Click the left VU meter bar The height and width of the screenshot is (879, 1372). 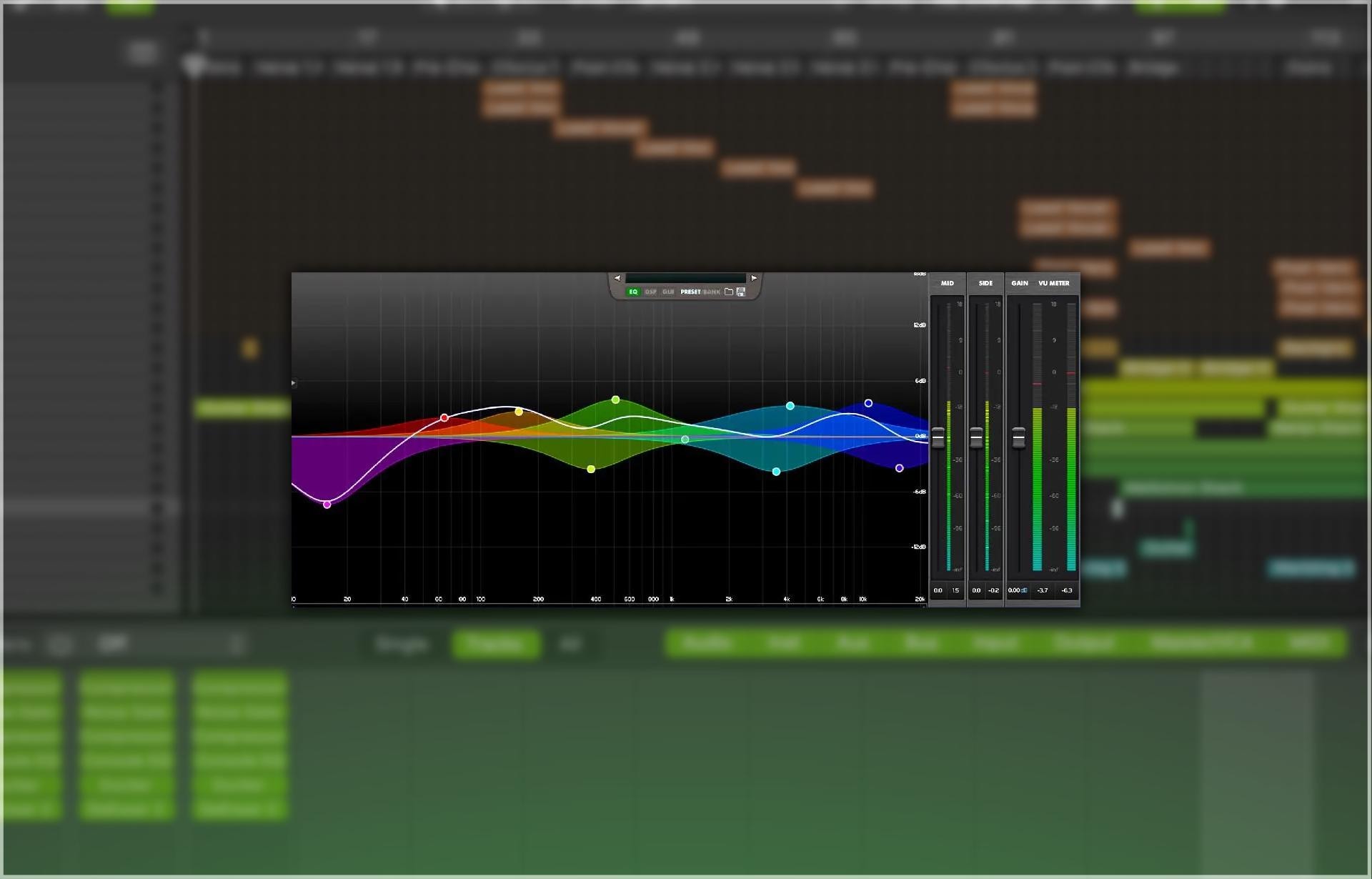pyautogui.click(x=1038, y=437)
